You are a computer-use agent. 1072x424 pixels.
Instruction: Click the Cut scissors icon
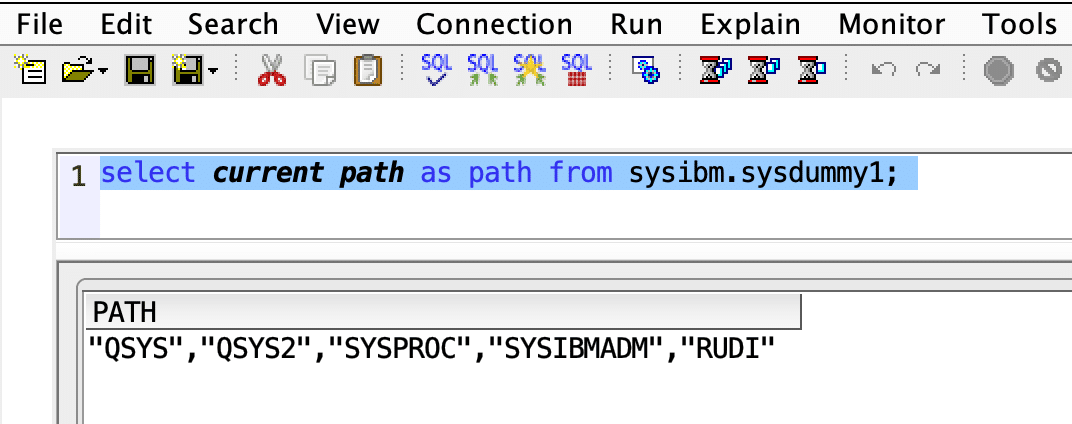(272, 70)
